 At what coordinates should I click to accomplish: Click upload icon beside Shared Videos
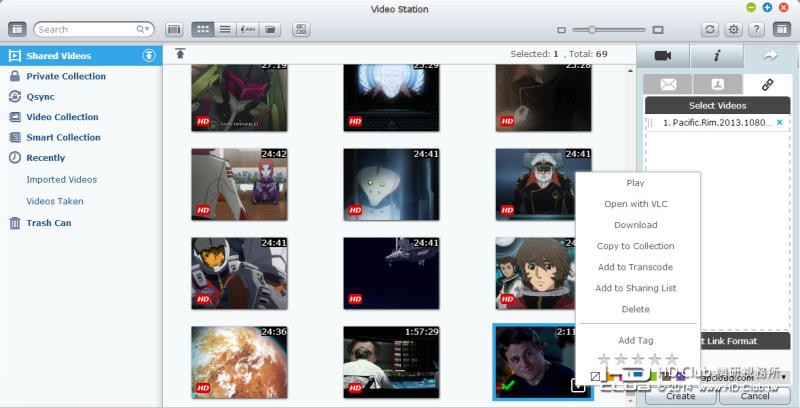point(148,56)
